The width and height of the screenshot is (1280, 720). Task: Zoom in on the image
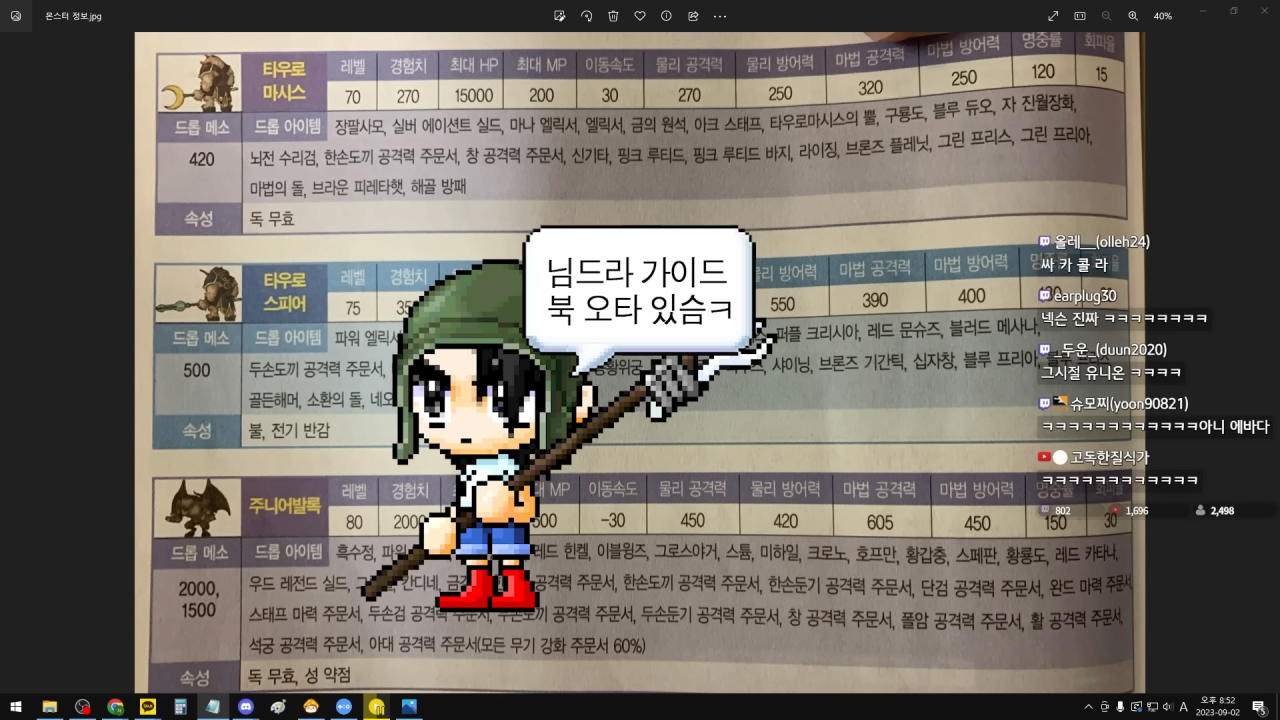(x=1133, y=16)
